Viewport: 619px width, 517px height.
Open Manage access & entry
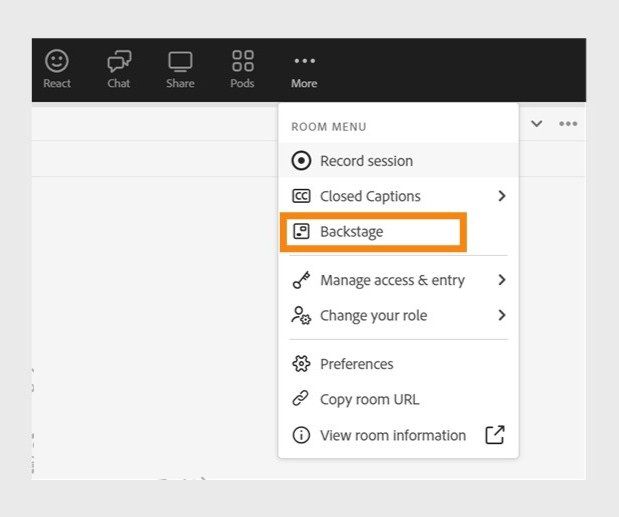398,280
